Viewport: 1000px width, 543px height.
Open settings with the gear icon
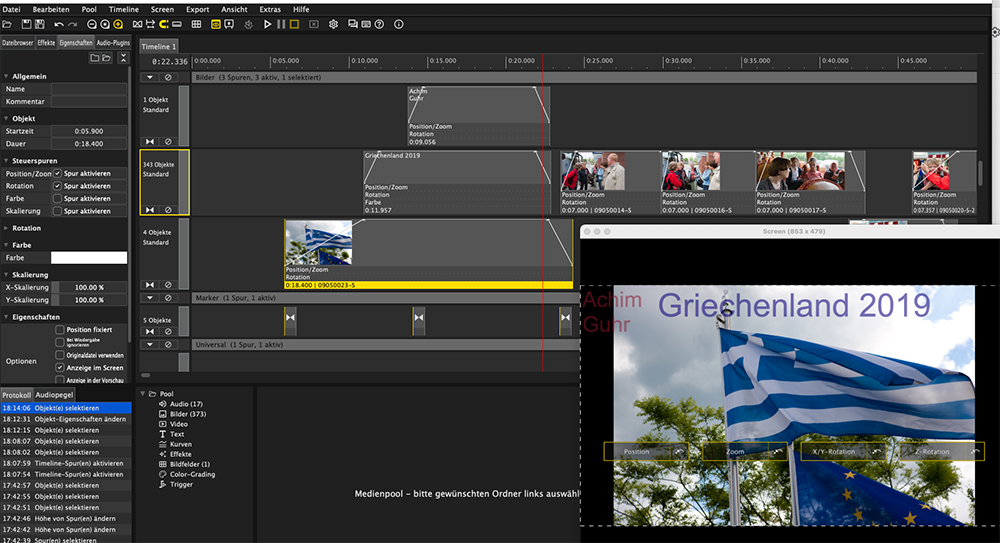pyautogui.click(x=333, y=24)
